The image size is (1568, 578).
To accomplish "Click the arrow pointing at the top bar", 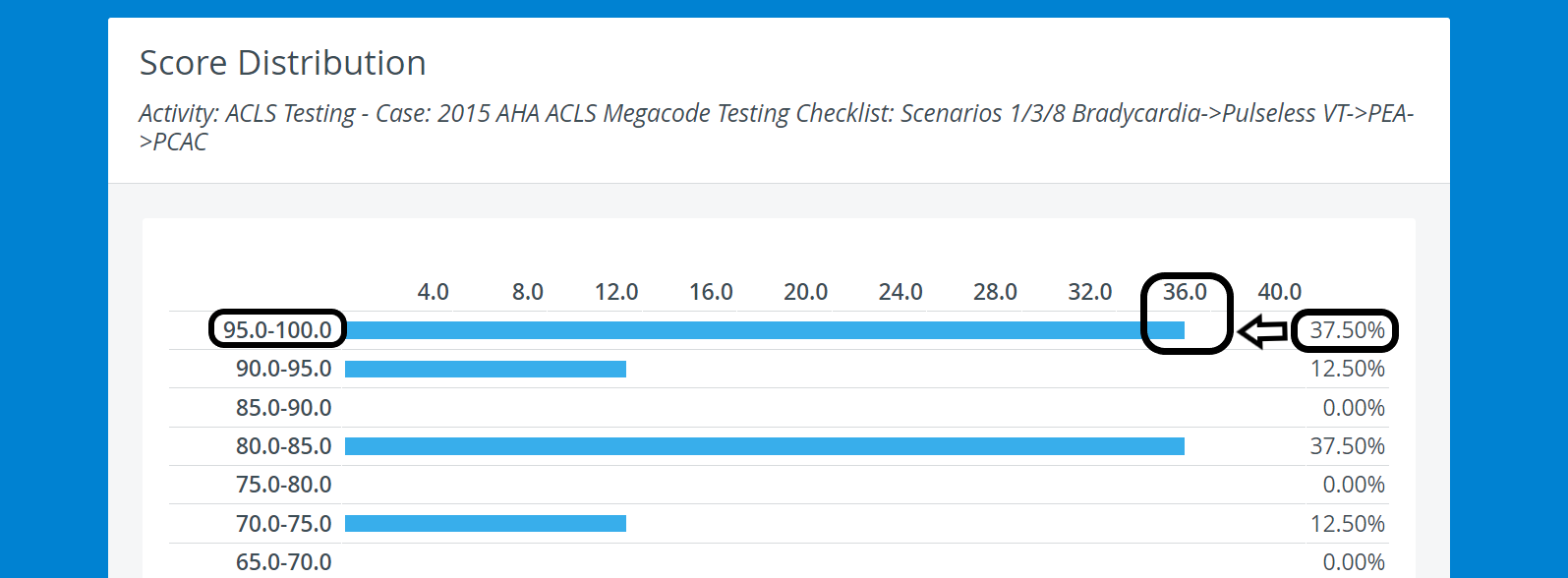I will coord(1262,331).
